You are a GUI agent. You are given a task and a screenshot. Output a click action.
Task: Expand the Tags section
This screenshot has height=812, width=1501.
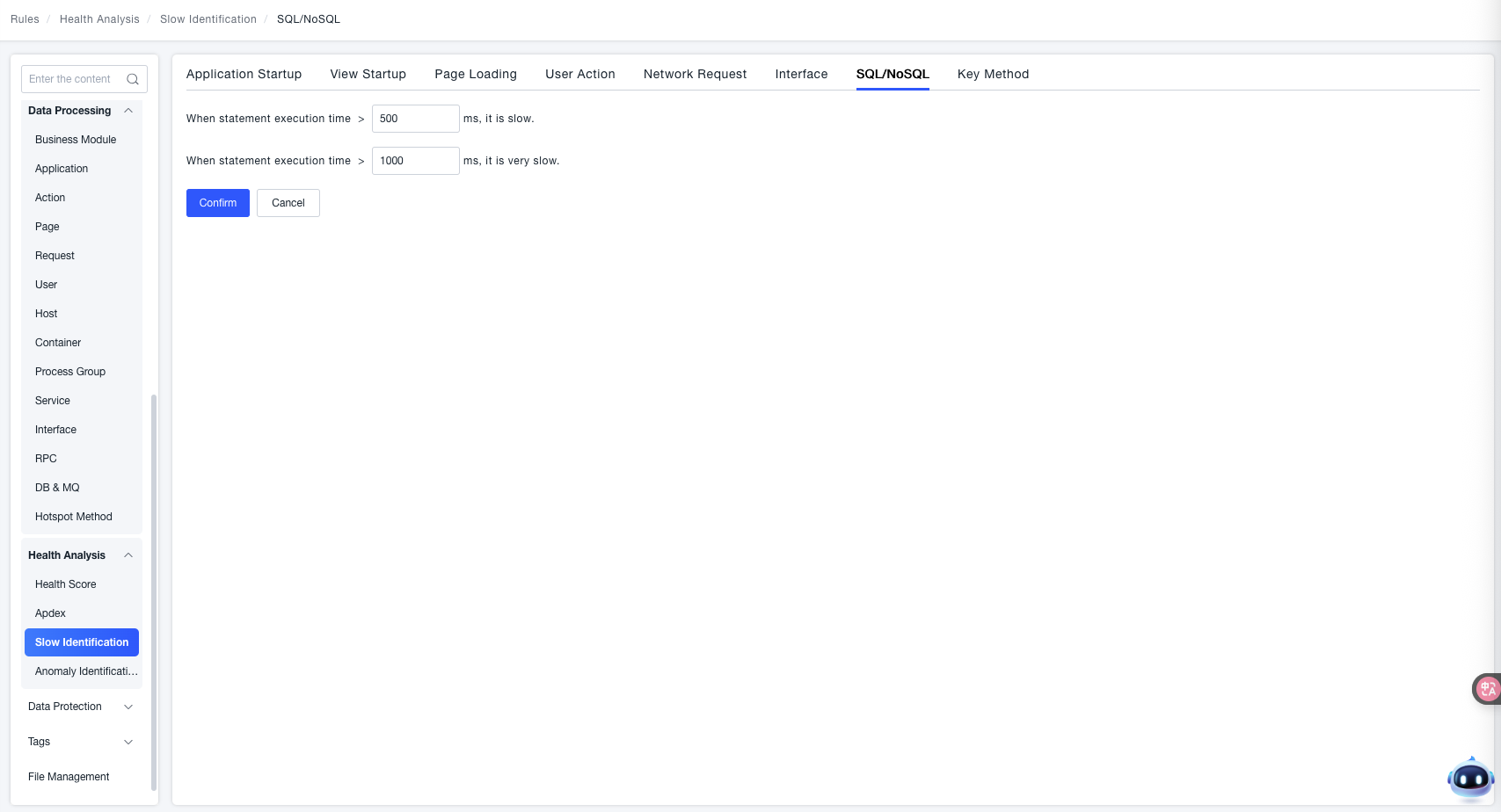click(x=128, y=742)
